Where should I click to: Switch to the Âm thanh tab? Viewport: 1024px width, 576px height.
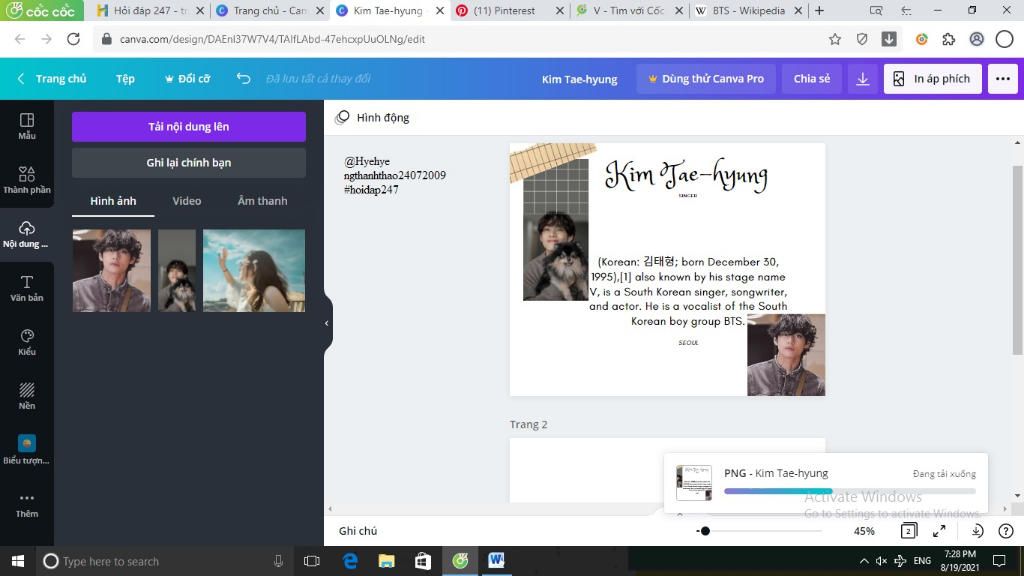[x=263, y=201]
